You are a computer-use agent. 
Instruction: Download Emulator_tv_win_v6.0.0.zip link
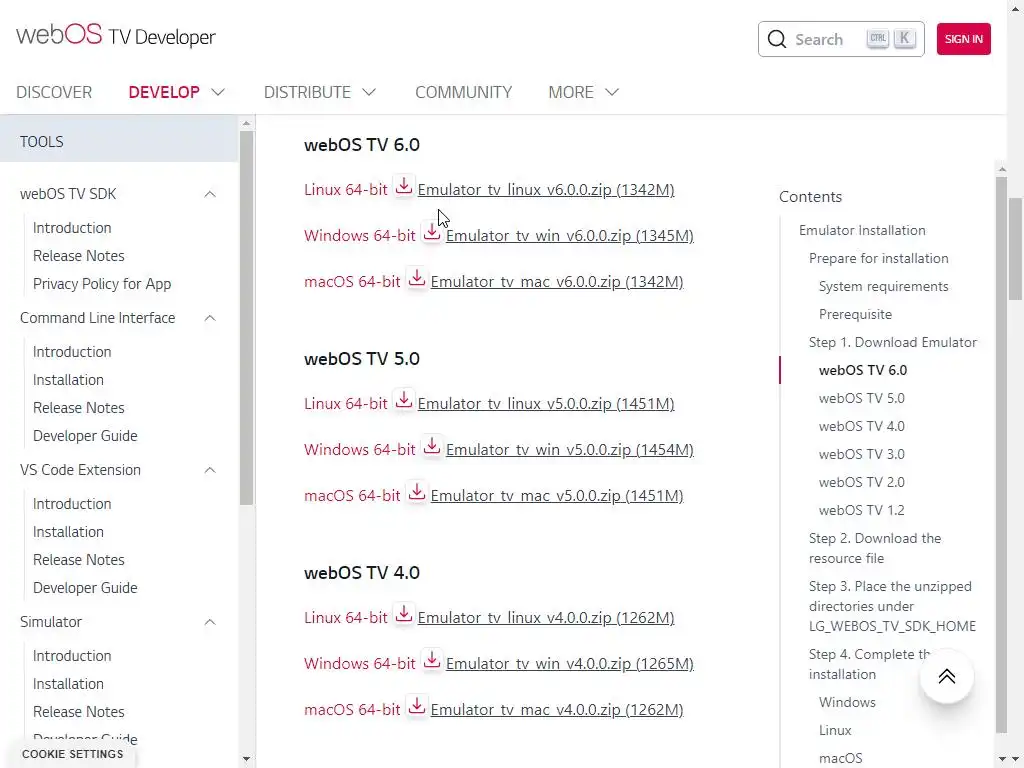click(x=569, y=235)
